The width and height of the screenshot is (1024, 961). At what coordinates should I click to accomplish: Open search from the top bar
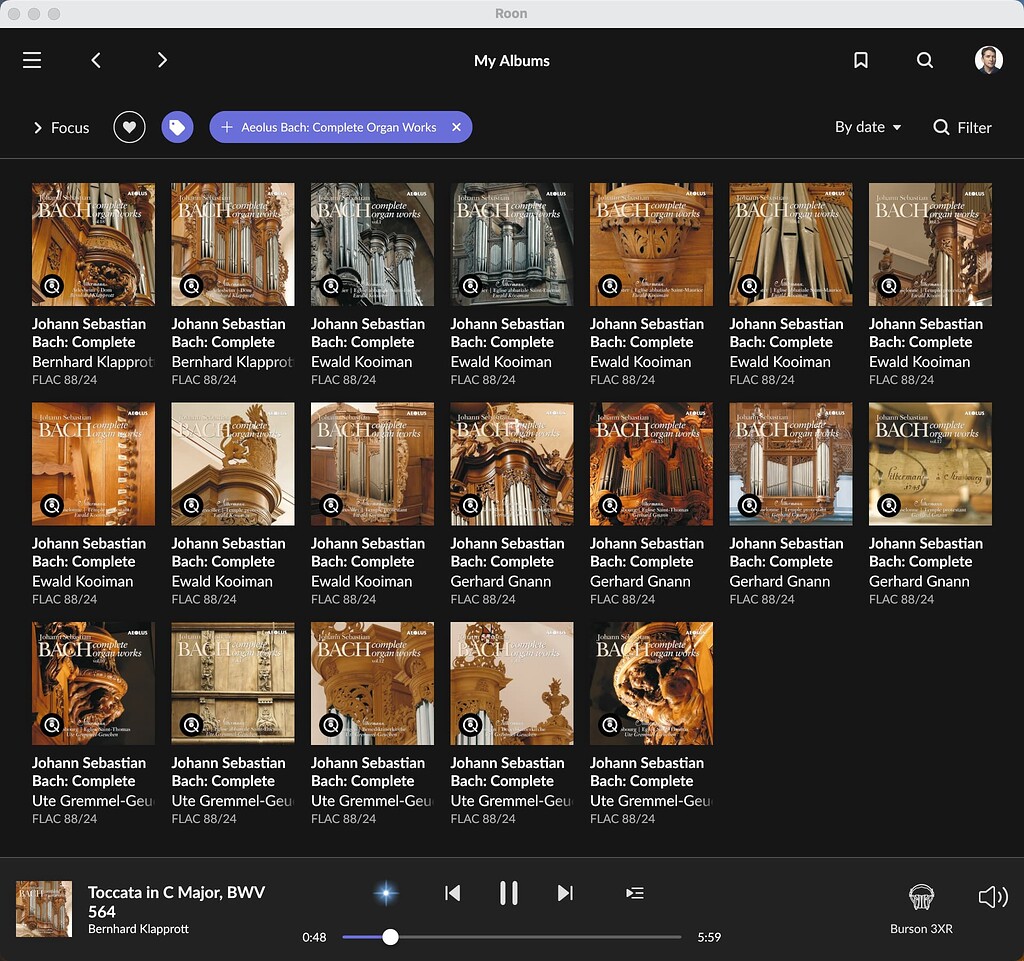point(925,60)
